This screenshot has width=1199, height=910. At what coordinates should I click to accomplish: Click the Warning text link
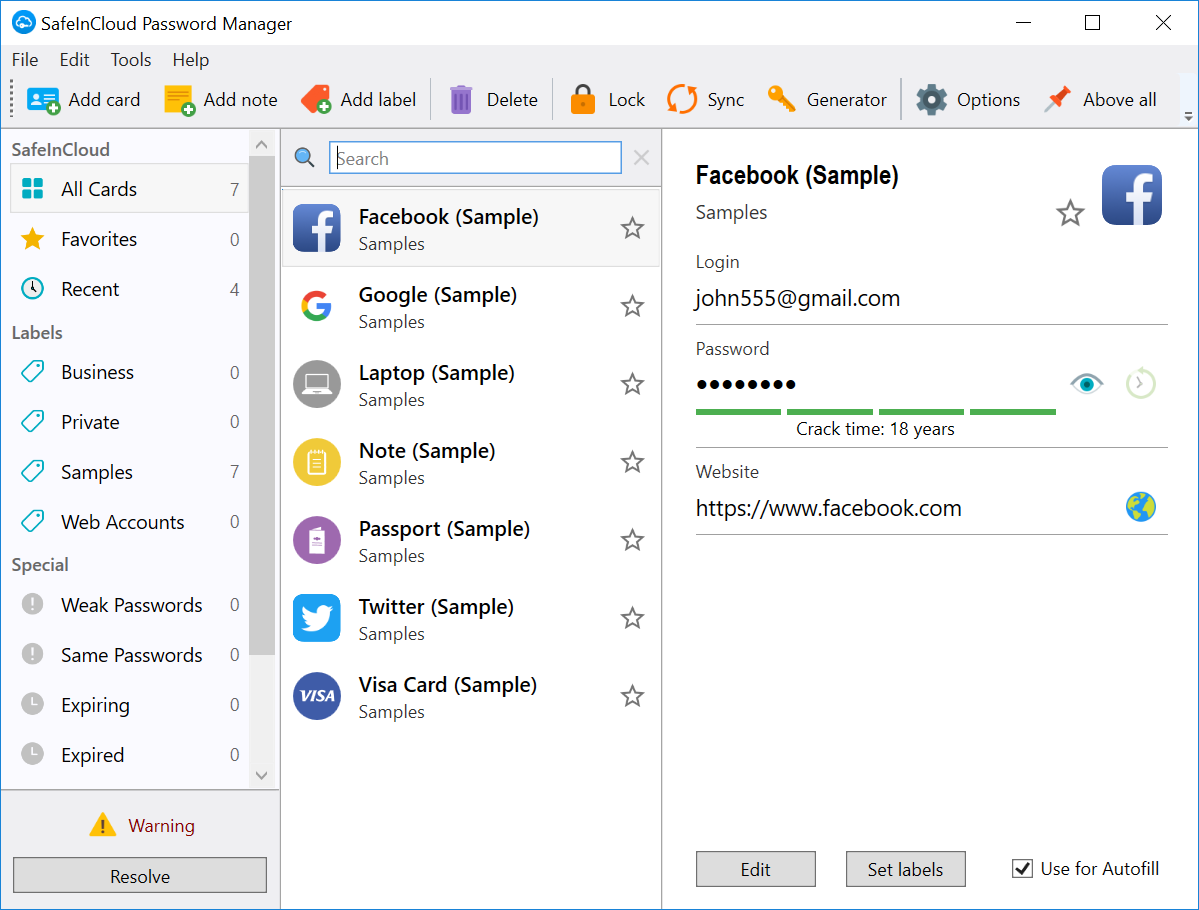[x=161, y=826]
